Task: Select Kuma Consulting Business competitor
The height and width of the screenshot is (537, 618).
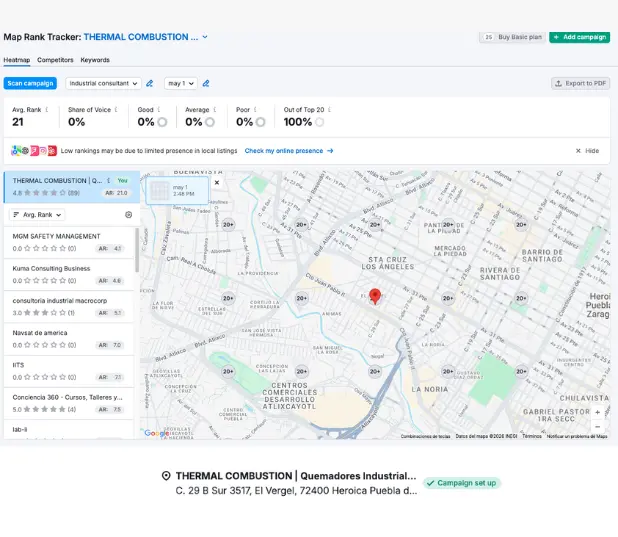Action: (x=69, y=275)
